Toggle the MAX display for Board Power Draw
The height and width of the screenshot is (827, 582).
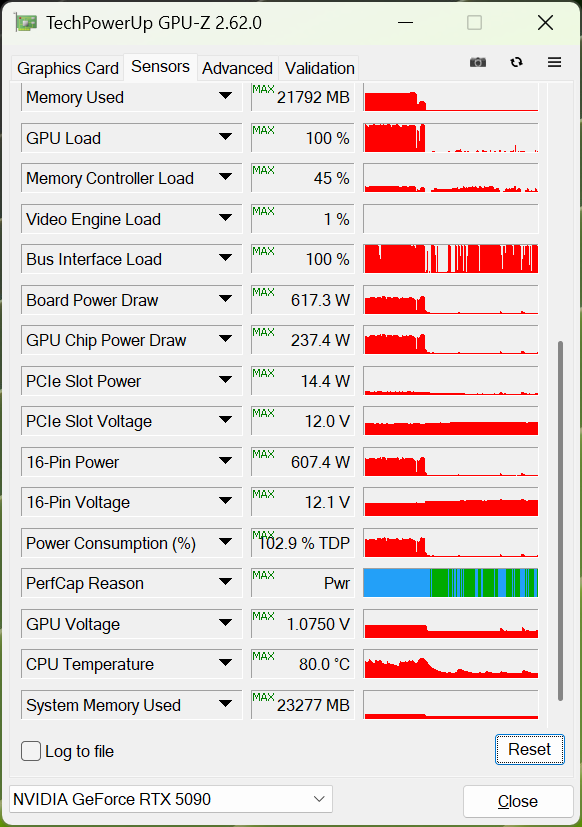pyautogui.click(x=264, y=293)
